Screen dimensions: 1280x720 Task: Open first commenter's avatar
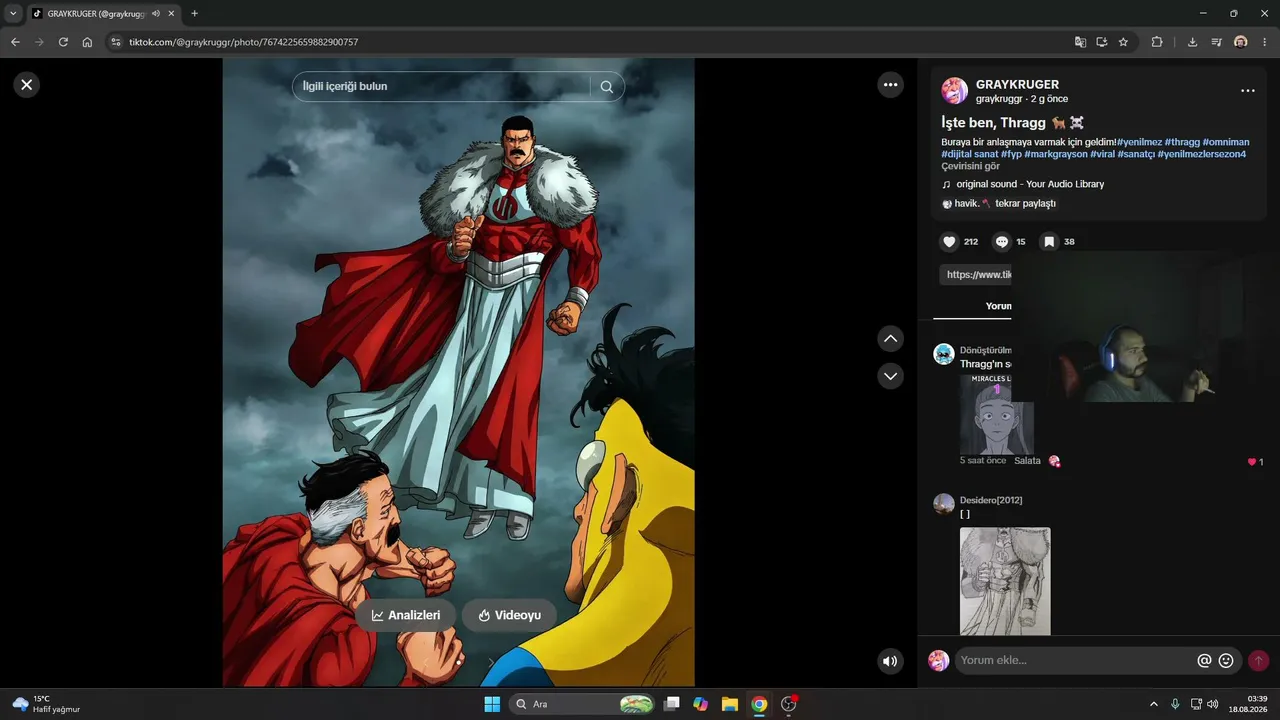tap(944, 354)
